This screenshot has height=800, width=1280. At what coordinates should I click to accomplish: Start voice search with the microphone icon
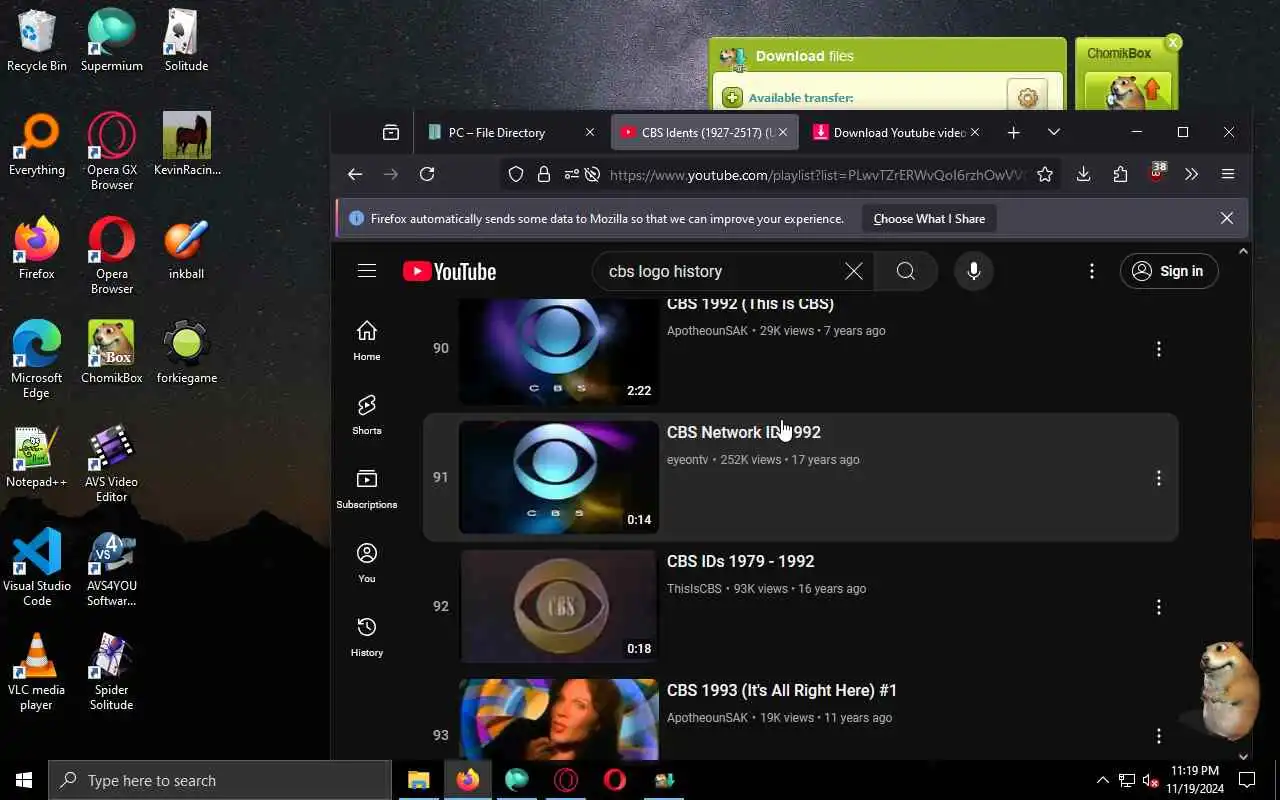974,271
